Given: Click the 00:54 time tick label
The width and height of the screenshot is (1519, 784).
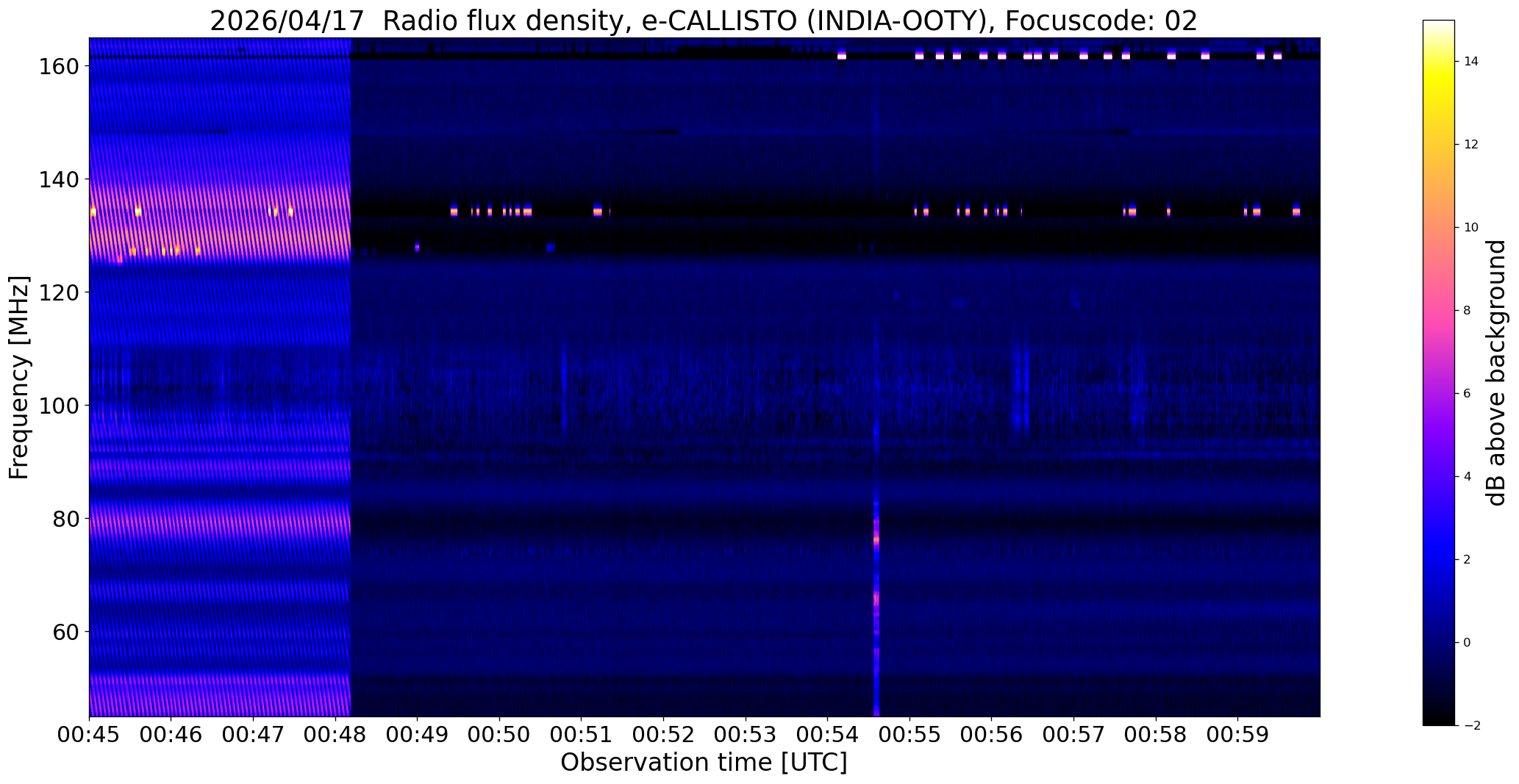Looking at the screenshot, I should [x=828, y=735].
